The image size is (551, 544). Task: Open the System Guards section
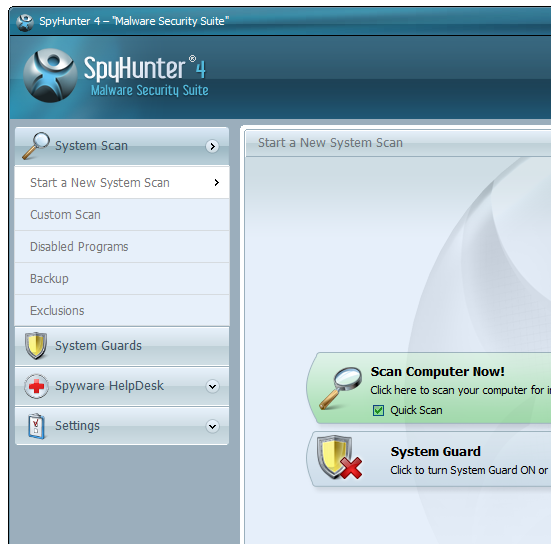[x=122, y=346]
